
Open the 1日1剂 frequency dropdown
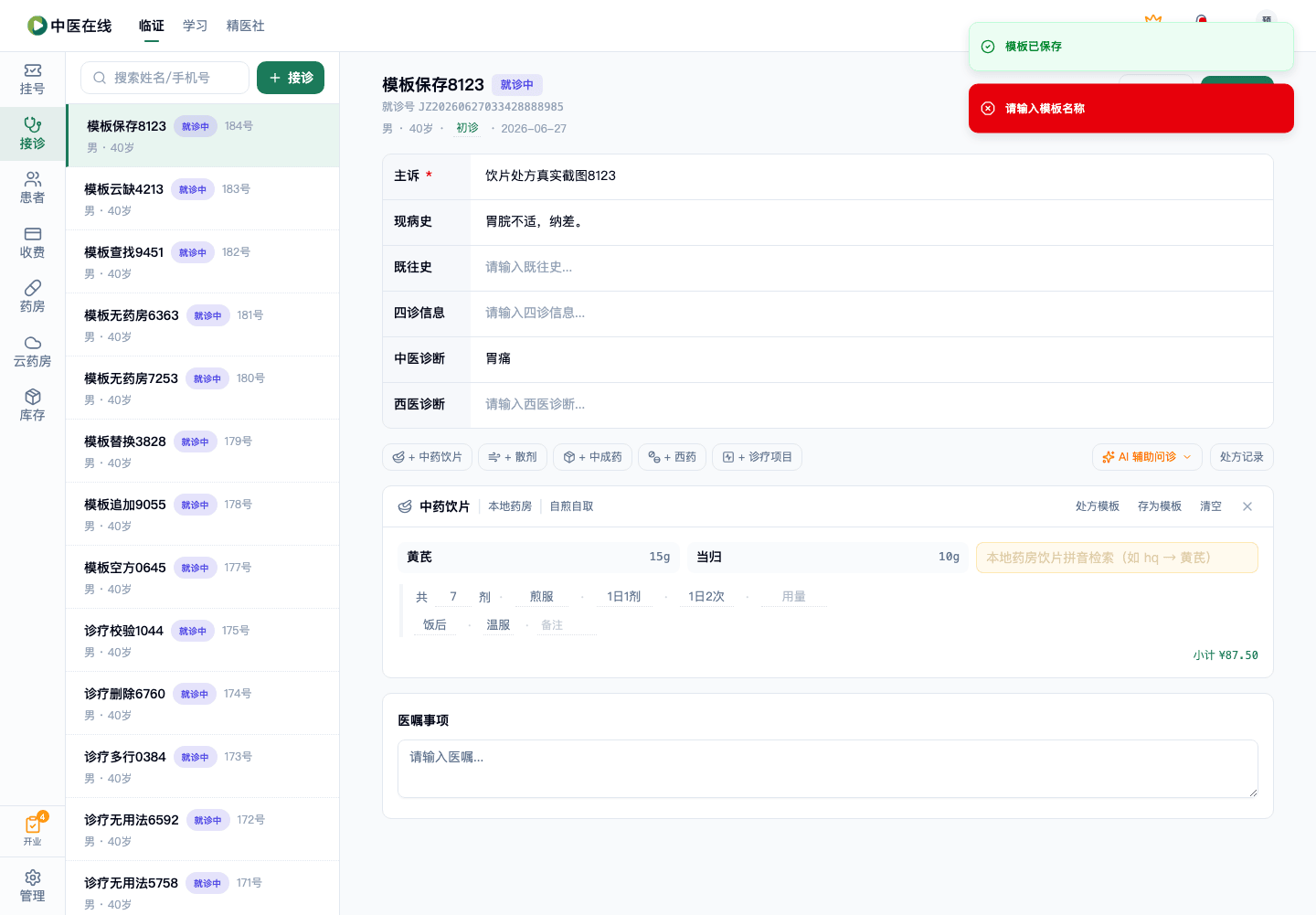pos(623,597)
